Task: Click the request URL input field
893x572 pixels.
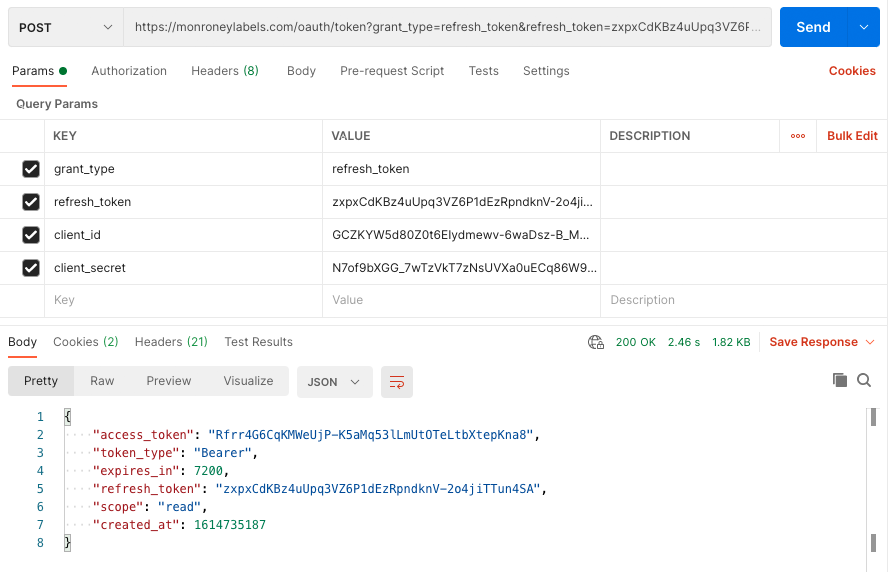Action: [x=447, y=28]
